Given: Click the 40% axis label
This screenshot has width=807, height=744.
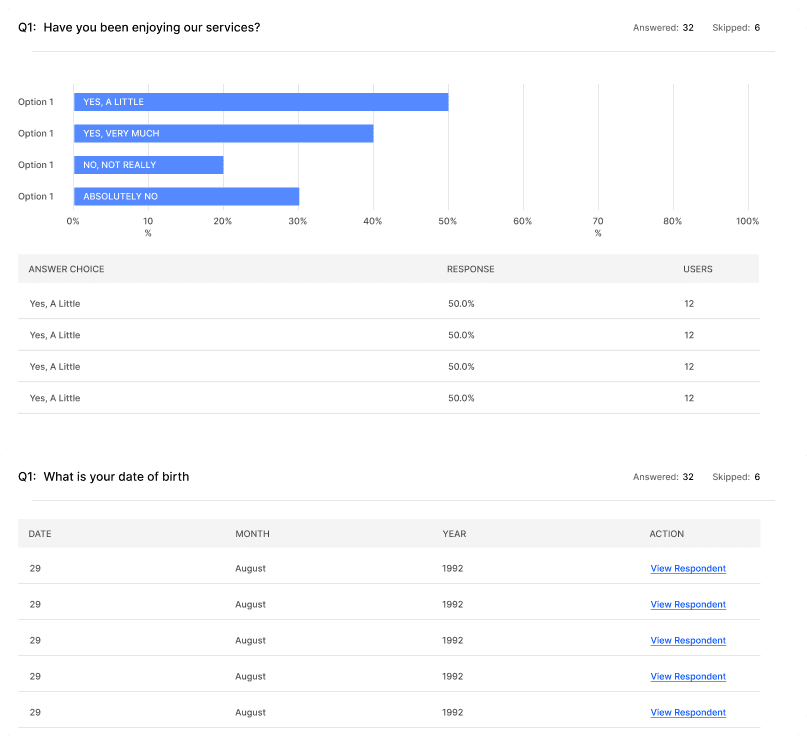Looking at the screenshot, I should [x=373, y=221].
